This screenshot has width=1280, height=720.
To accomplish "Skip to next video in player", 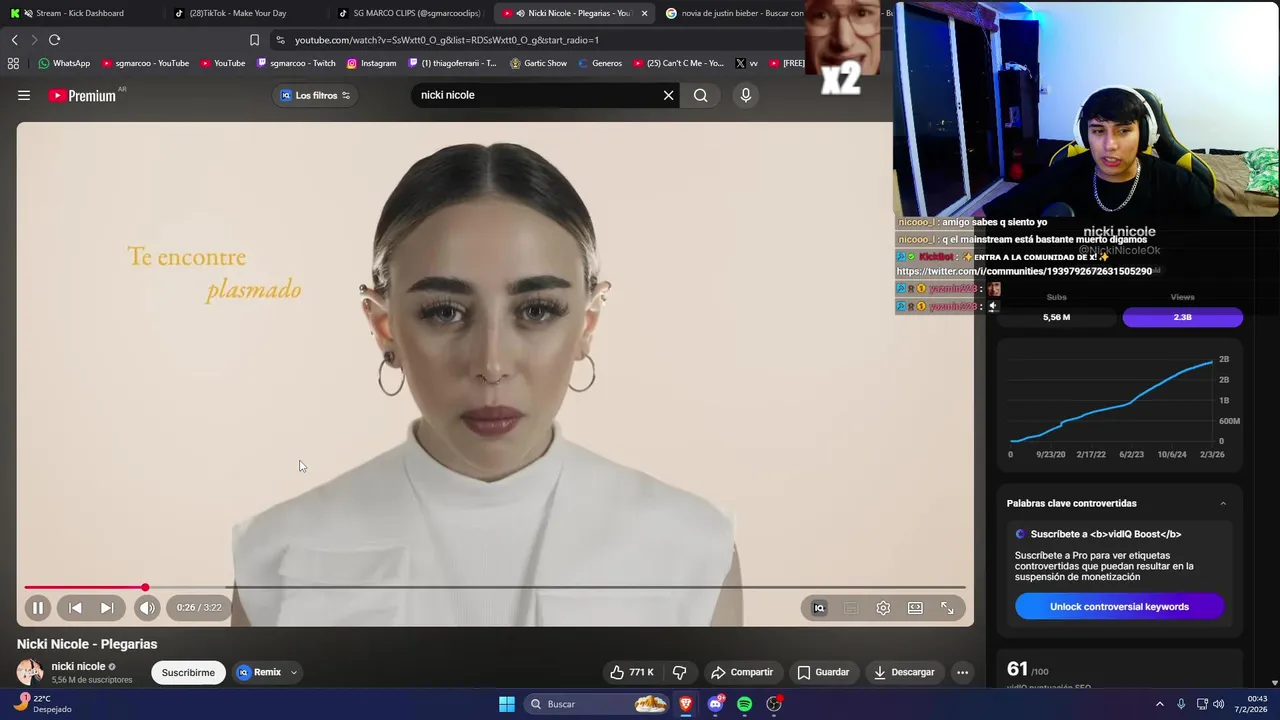I will 107,607.
